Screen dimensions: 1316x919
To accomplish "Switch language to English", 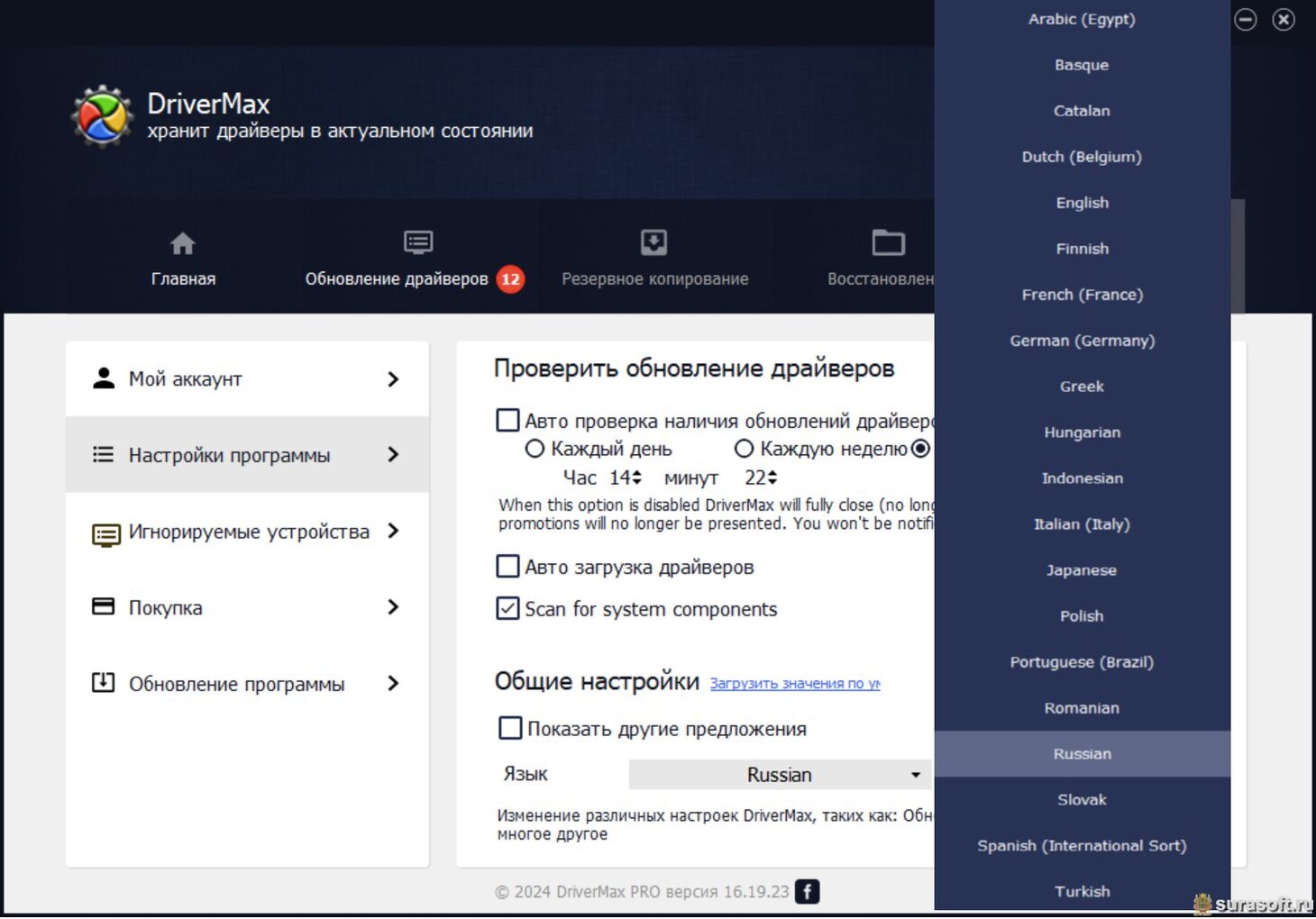I will 1082,203.
